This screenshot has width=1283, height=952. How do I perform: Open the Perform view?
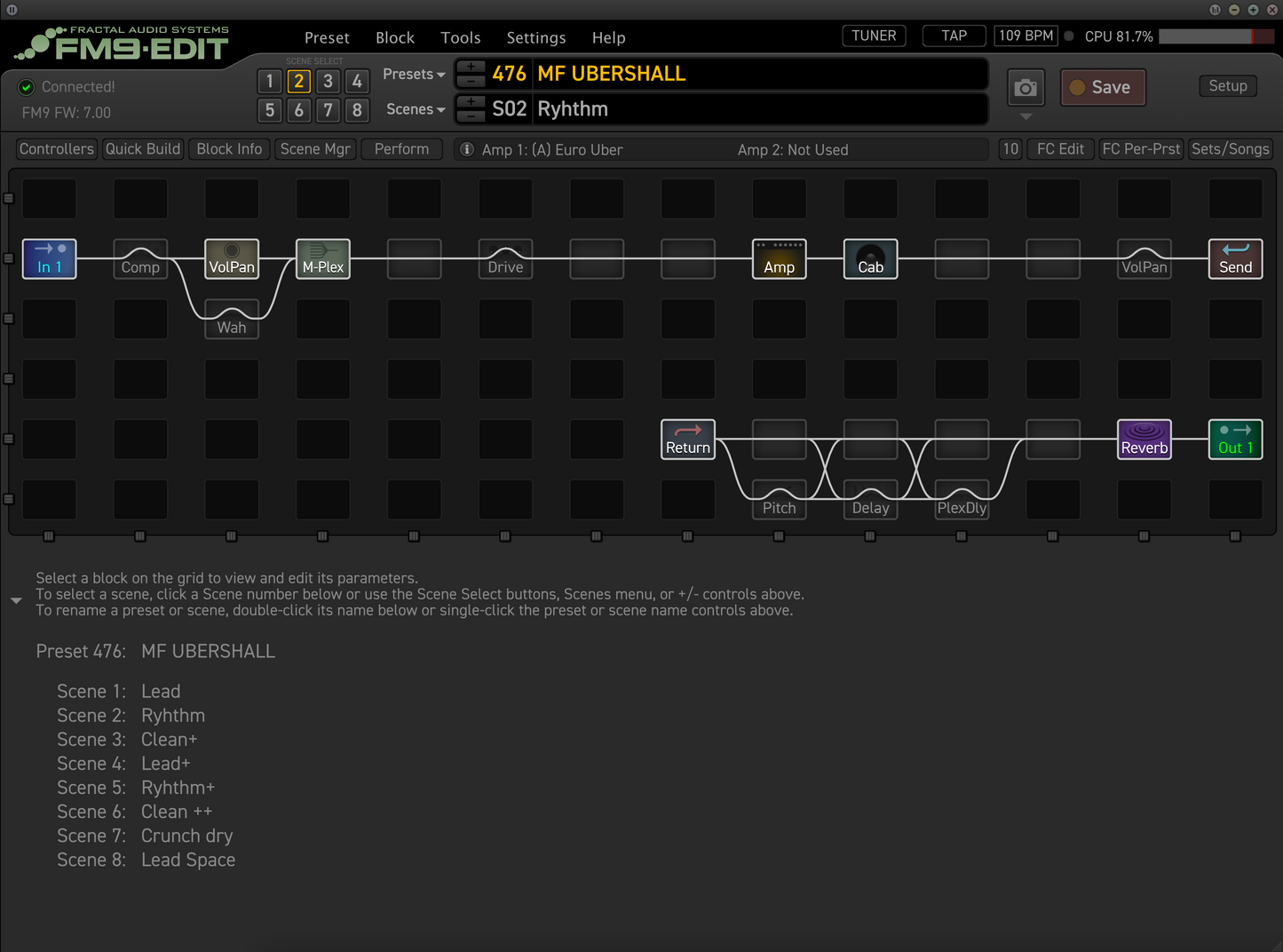pos(401,149)
